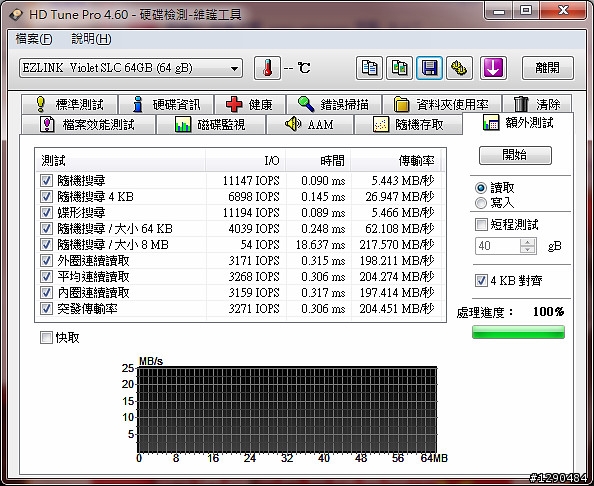
Task: Uncheck the 隨機搜尋 4 KB test
Action: [x=46, y=197]
